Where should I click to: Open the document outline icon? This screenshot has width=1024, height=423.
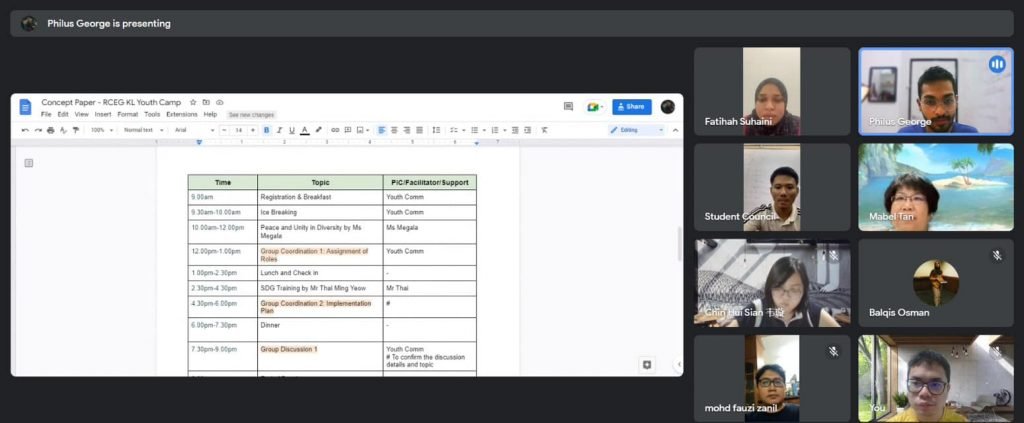point(29,163)
